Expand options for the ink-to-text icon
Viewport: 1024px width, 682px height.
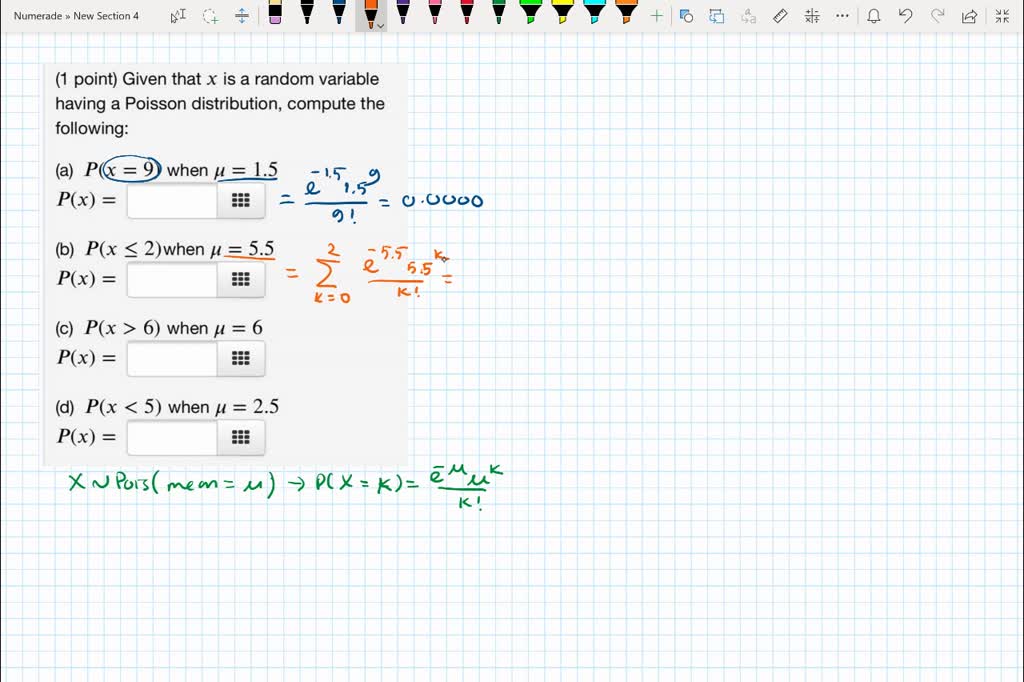(746, 16)
